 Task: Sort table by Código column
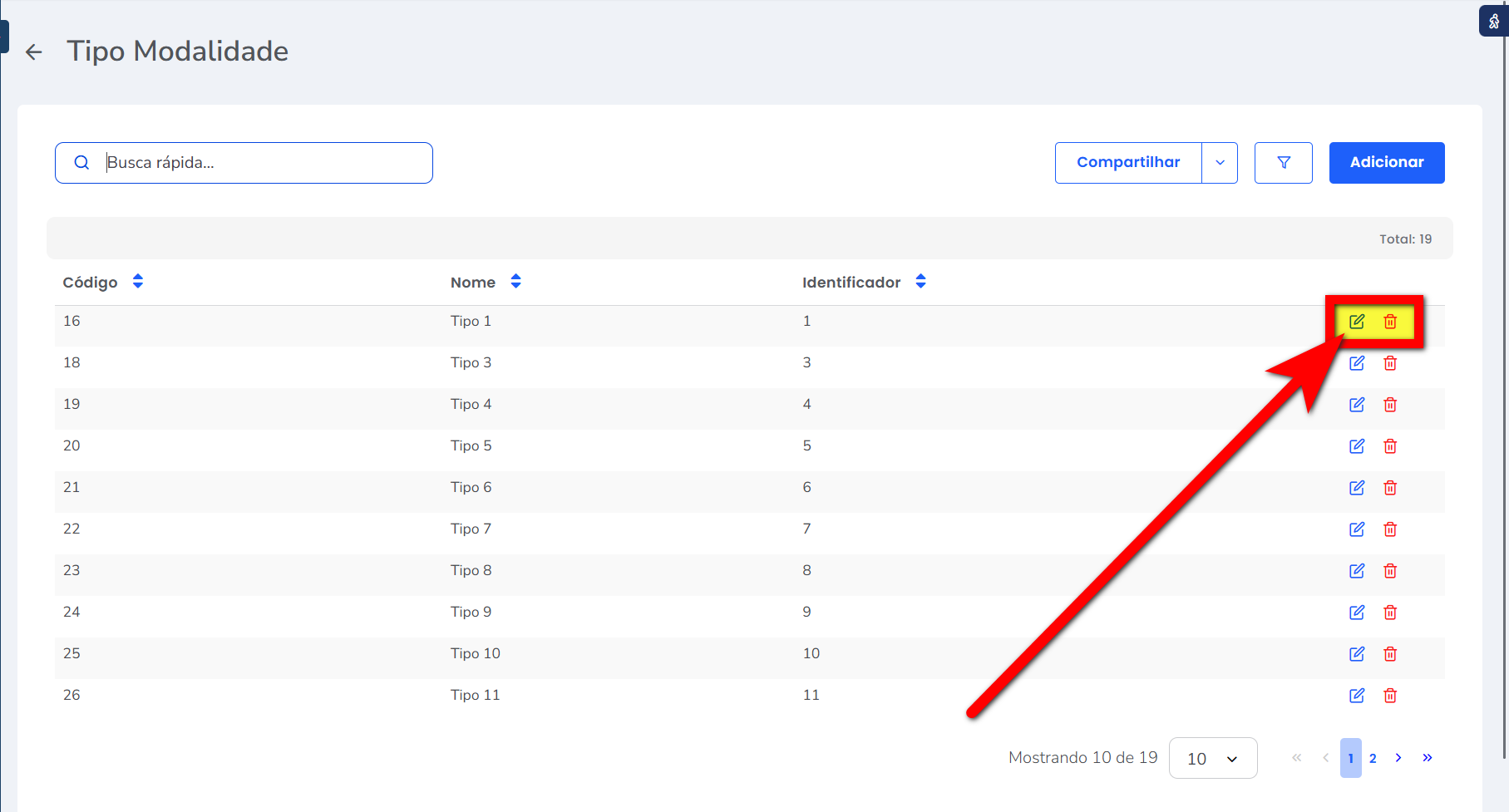click(138, 282)
